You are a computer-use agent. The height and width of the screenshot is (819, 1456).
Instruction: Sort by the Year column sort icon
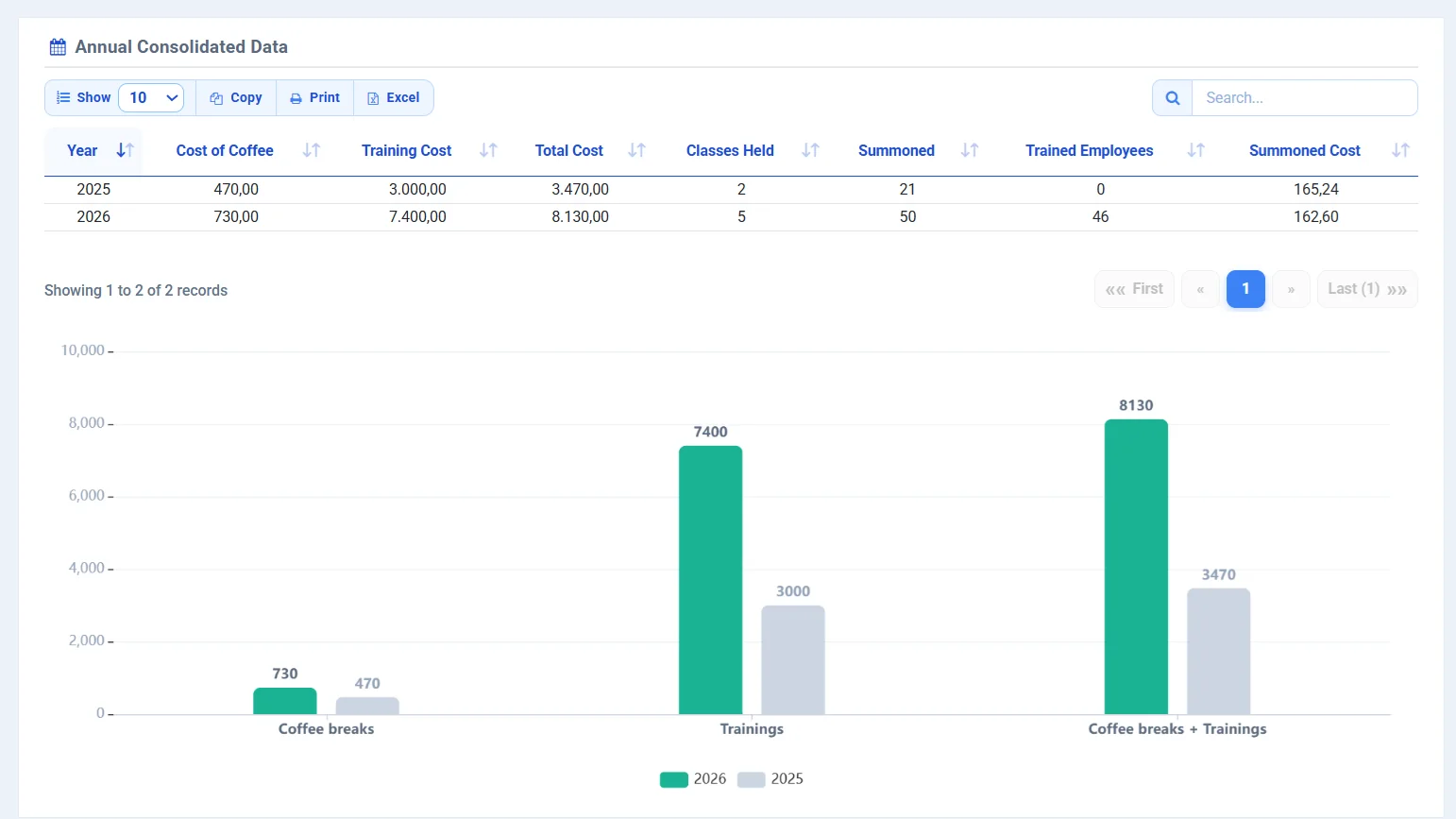(x=125, y=150)
